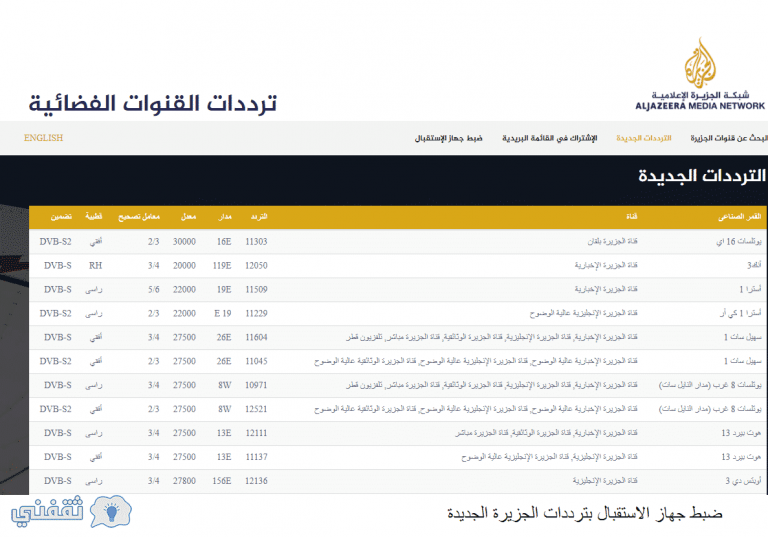768x537 pixels.
Task: Click DVB-S2 in the 11303 row
Action: click(x=55, y=242)
